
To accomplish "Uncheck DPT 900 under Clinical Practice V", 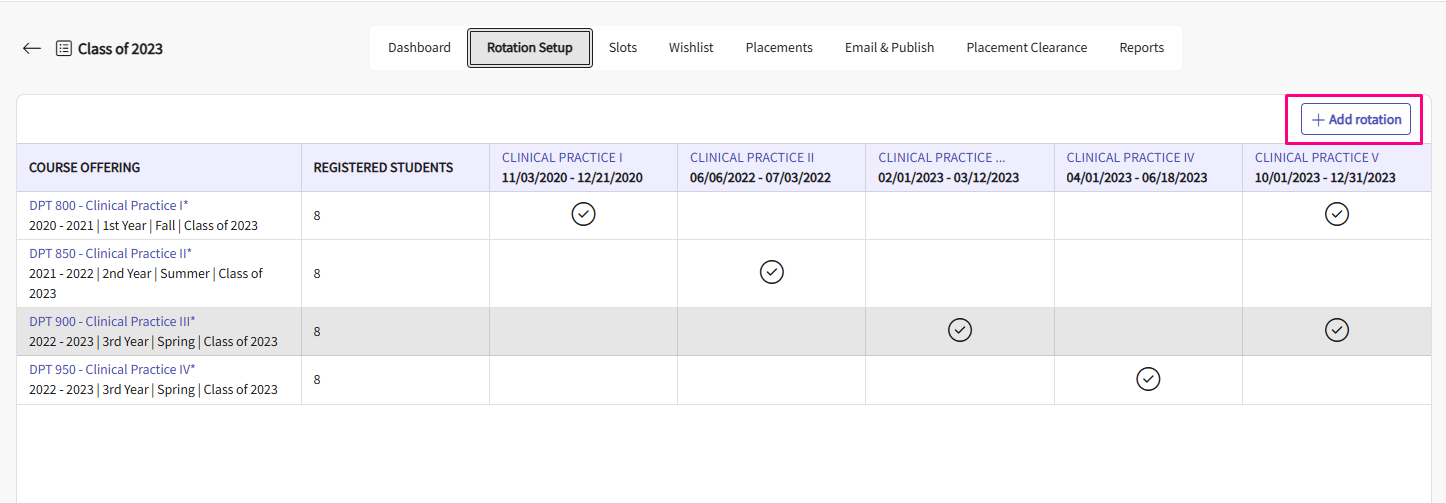I will (x=1336, y=330).
